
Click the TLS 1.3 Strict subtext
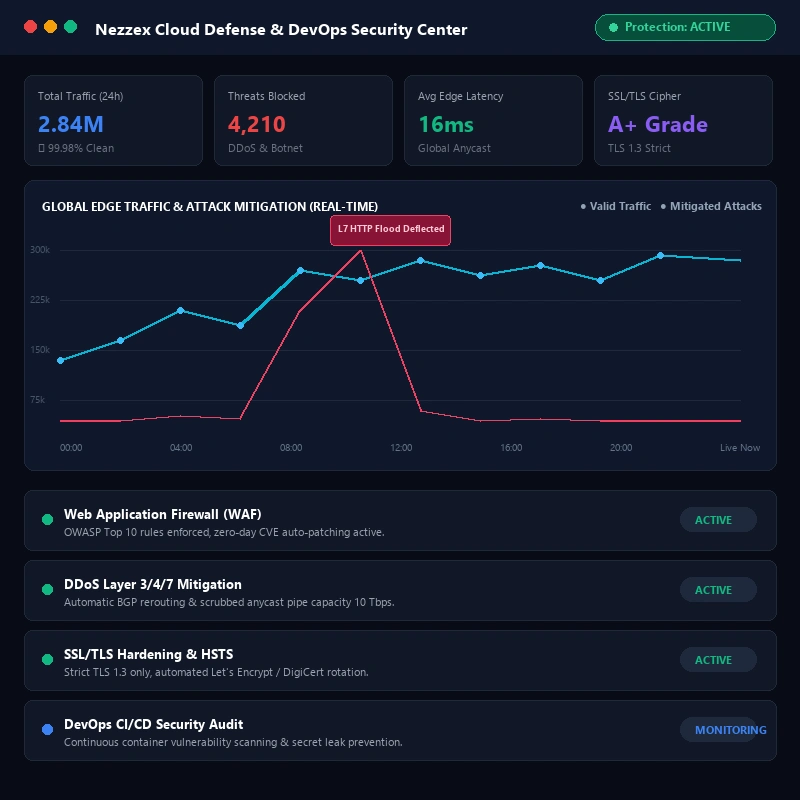pos(639,148)
